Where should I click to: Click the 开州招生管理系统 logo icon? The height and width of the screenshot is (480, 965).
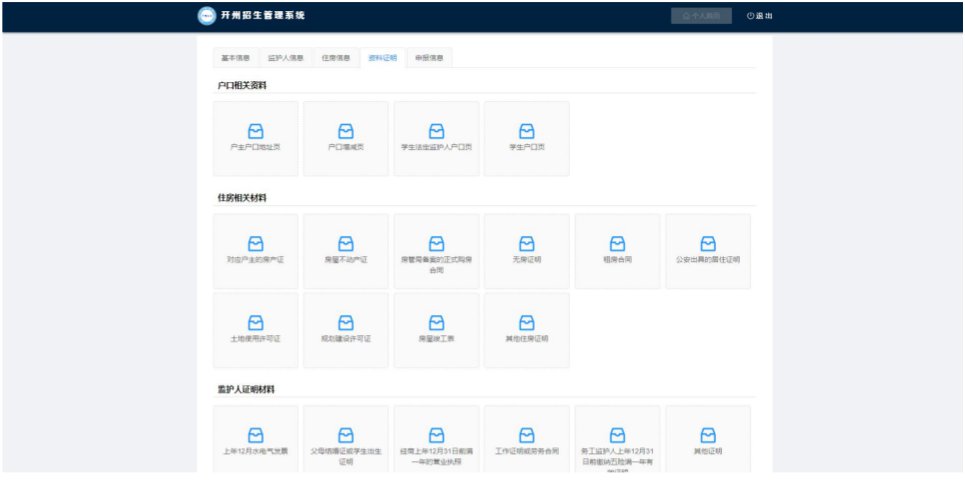[x=207, y=16]
